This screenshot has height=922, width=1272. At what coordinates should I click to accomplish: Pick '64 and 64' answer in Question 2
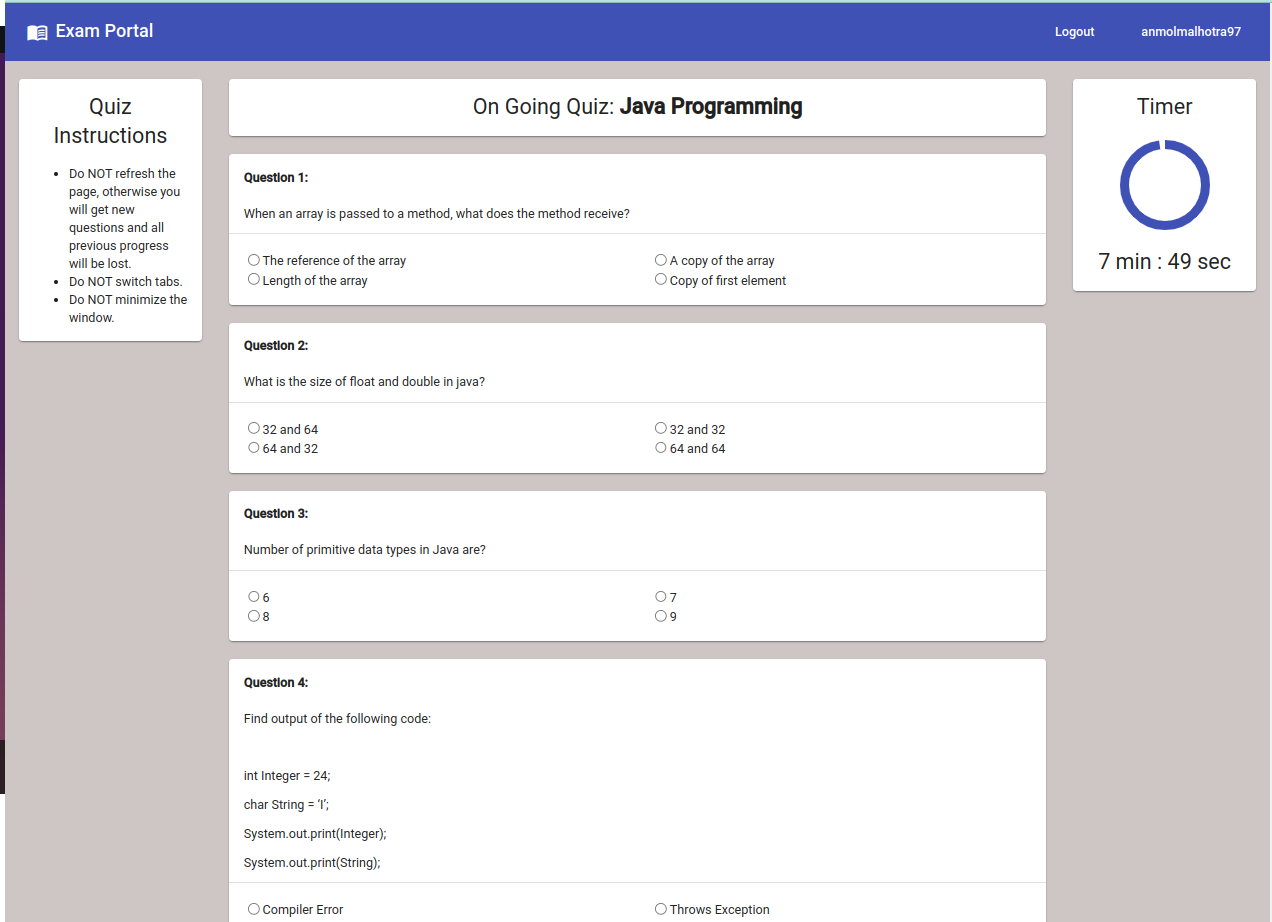pyautogui.click(x=660, y=447)
